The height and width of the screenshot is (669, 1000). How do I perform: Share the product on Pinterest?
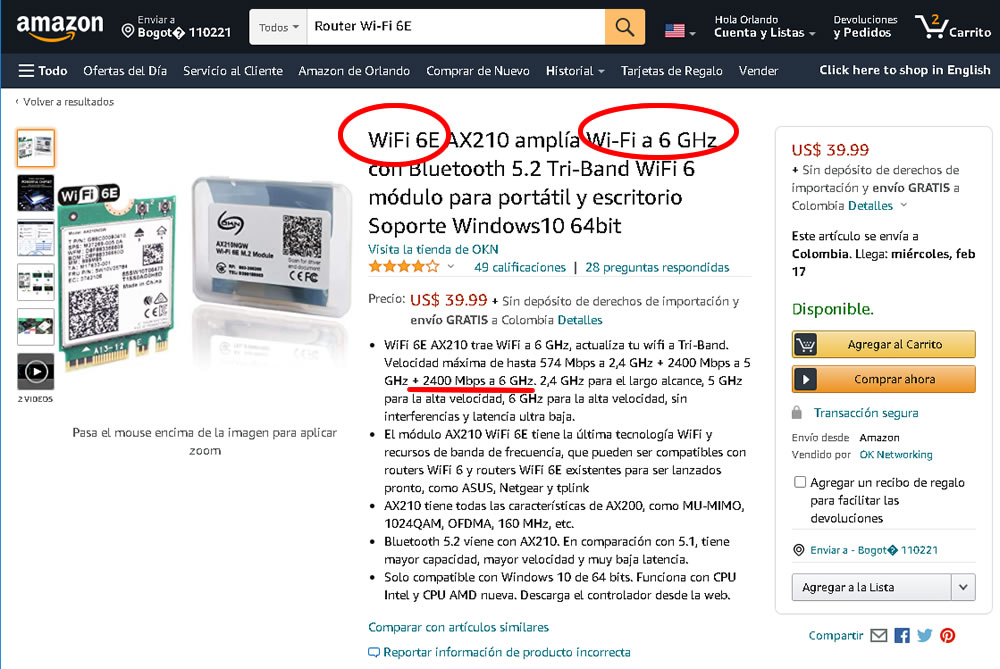click(x=948, y=635)
